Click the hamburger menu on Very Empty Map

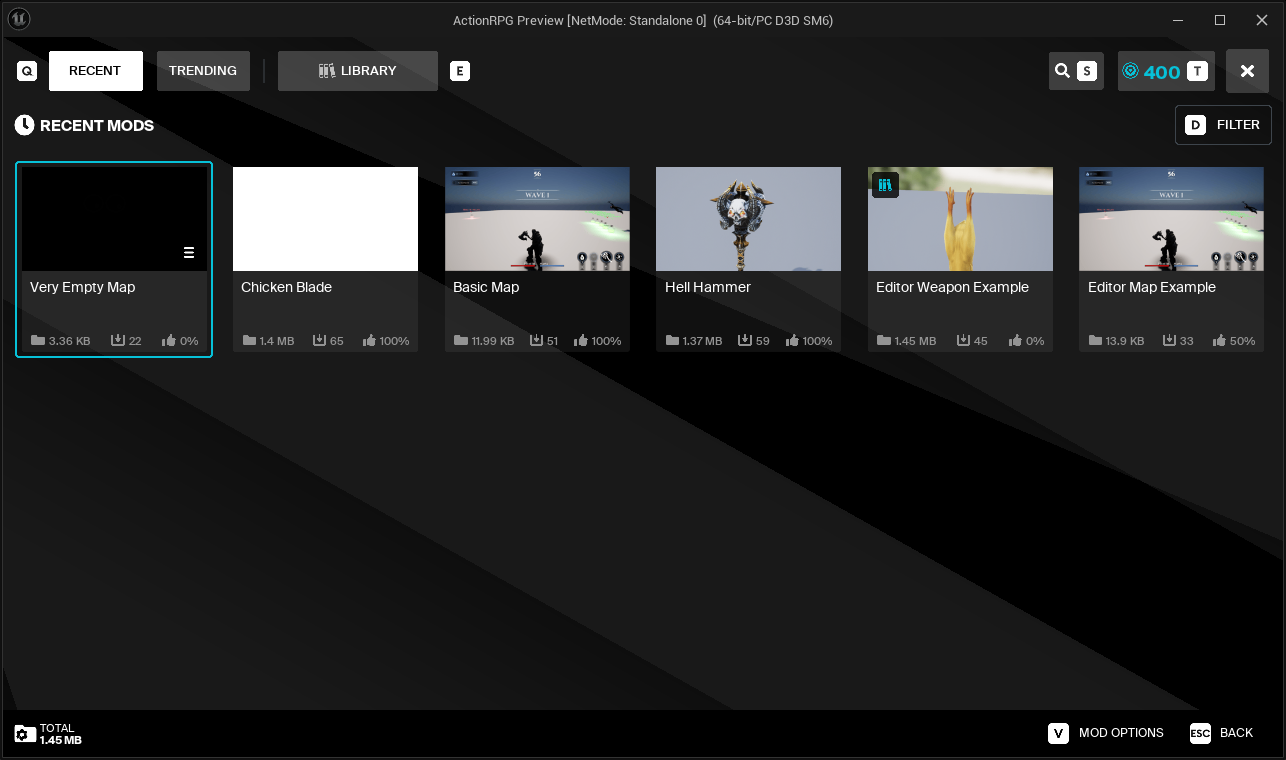[x=189, y=253]
